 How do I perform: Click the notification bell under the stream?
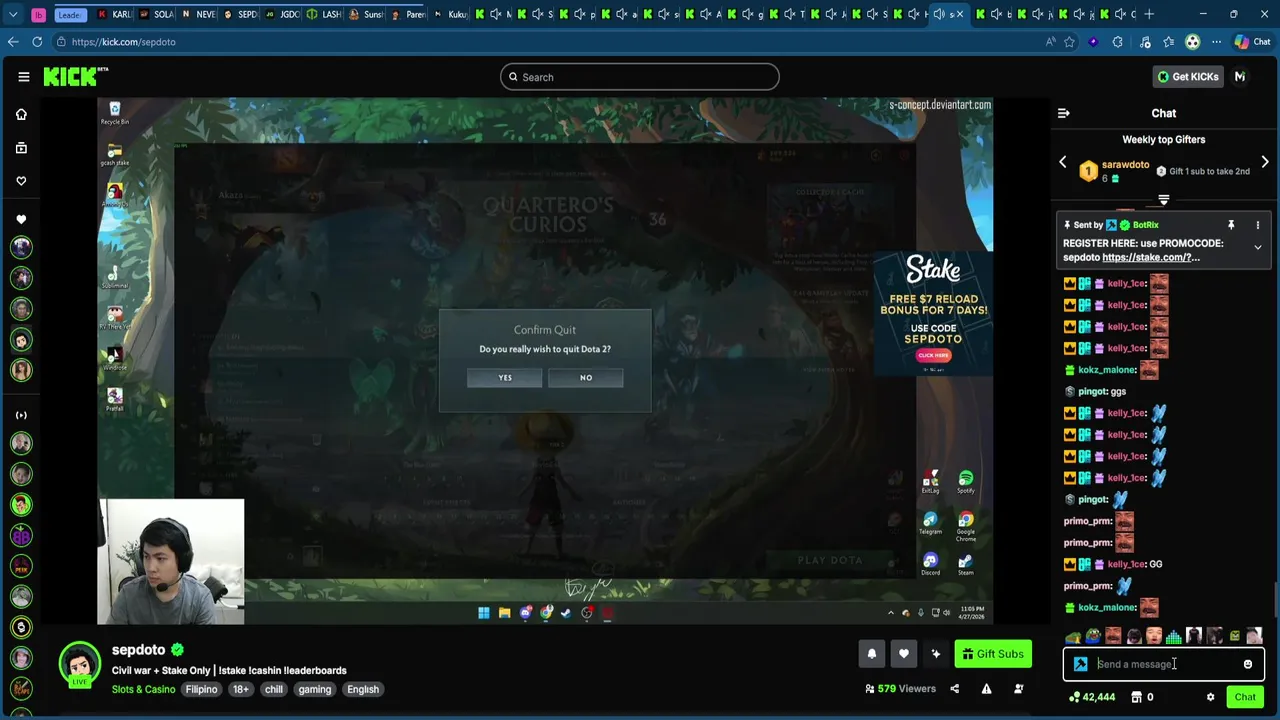(871, 654)
